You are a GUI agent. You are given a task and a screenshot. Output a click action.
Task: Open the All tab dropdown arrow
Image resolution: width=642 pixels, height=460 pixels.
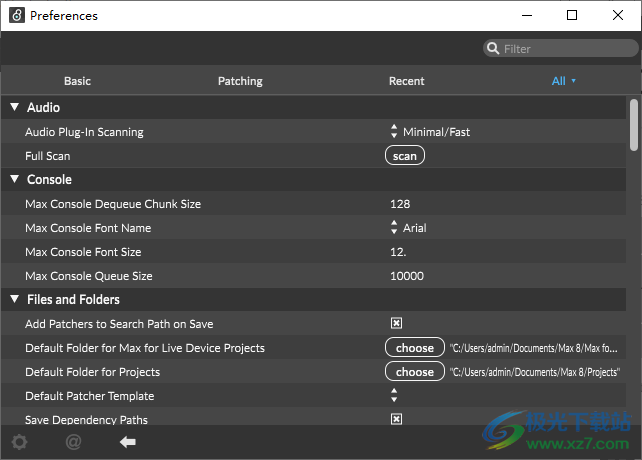coord(573,81)
